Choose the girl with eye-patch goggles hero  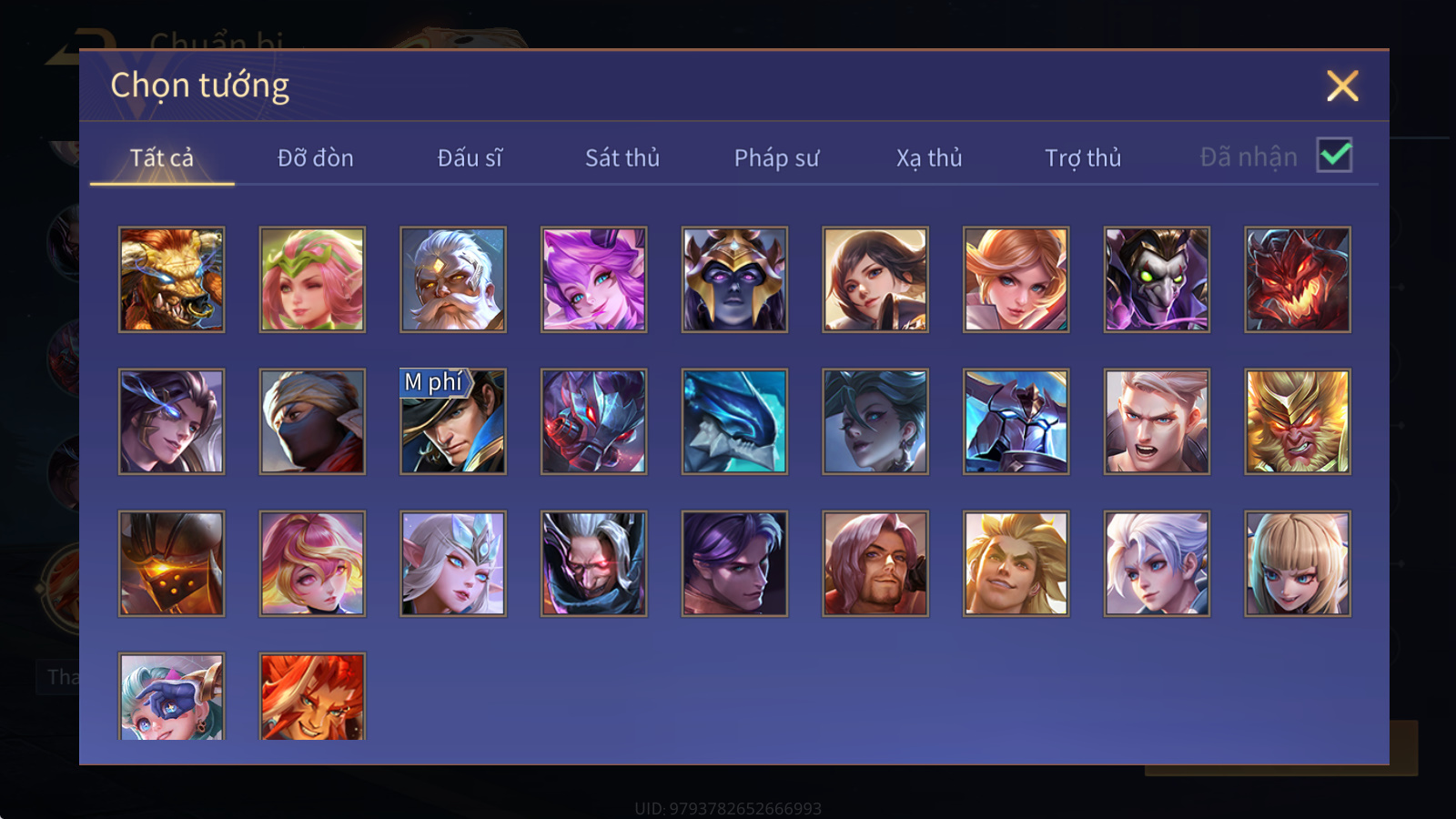tap(171, 696)
